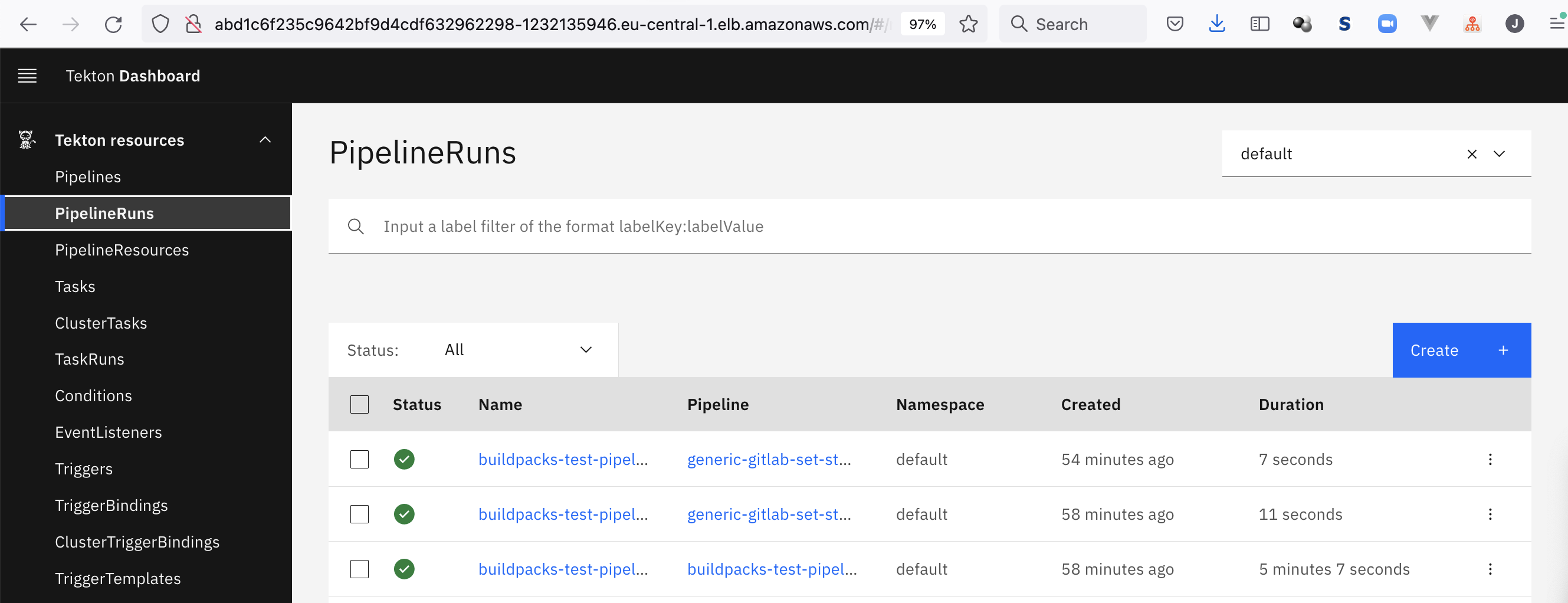Open the Pocket save icon
1568x603 pixels.
tap(1175, 24)
